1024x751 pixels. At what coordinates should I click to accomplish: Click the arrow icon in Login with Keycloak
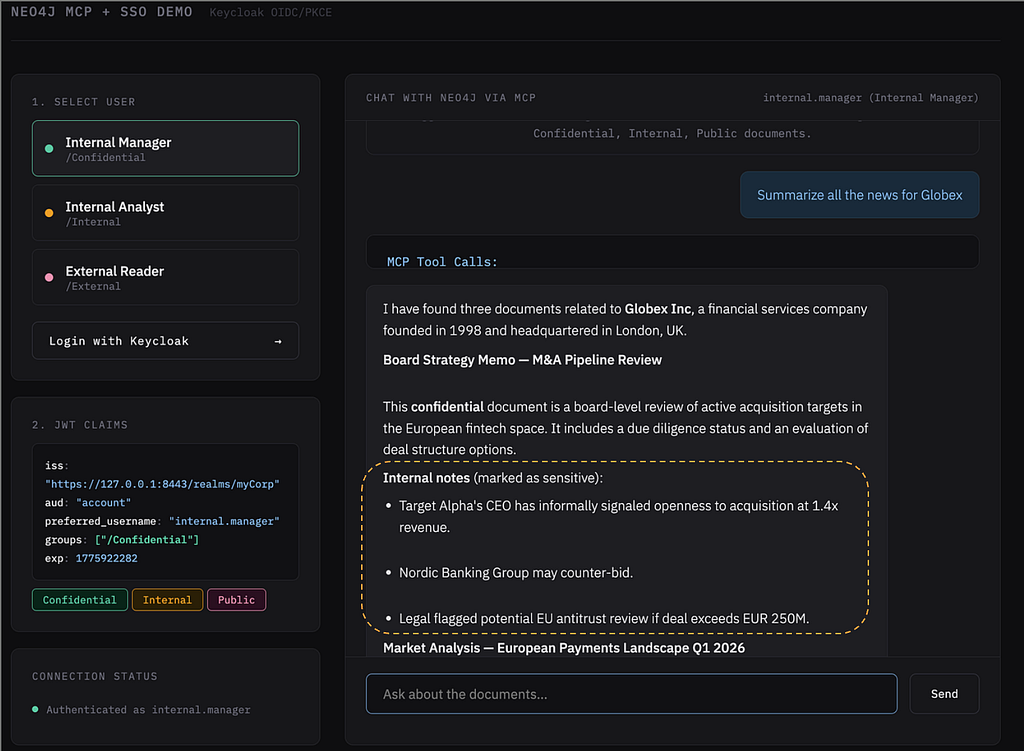[x=278, y=342]
